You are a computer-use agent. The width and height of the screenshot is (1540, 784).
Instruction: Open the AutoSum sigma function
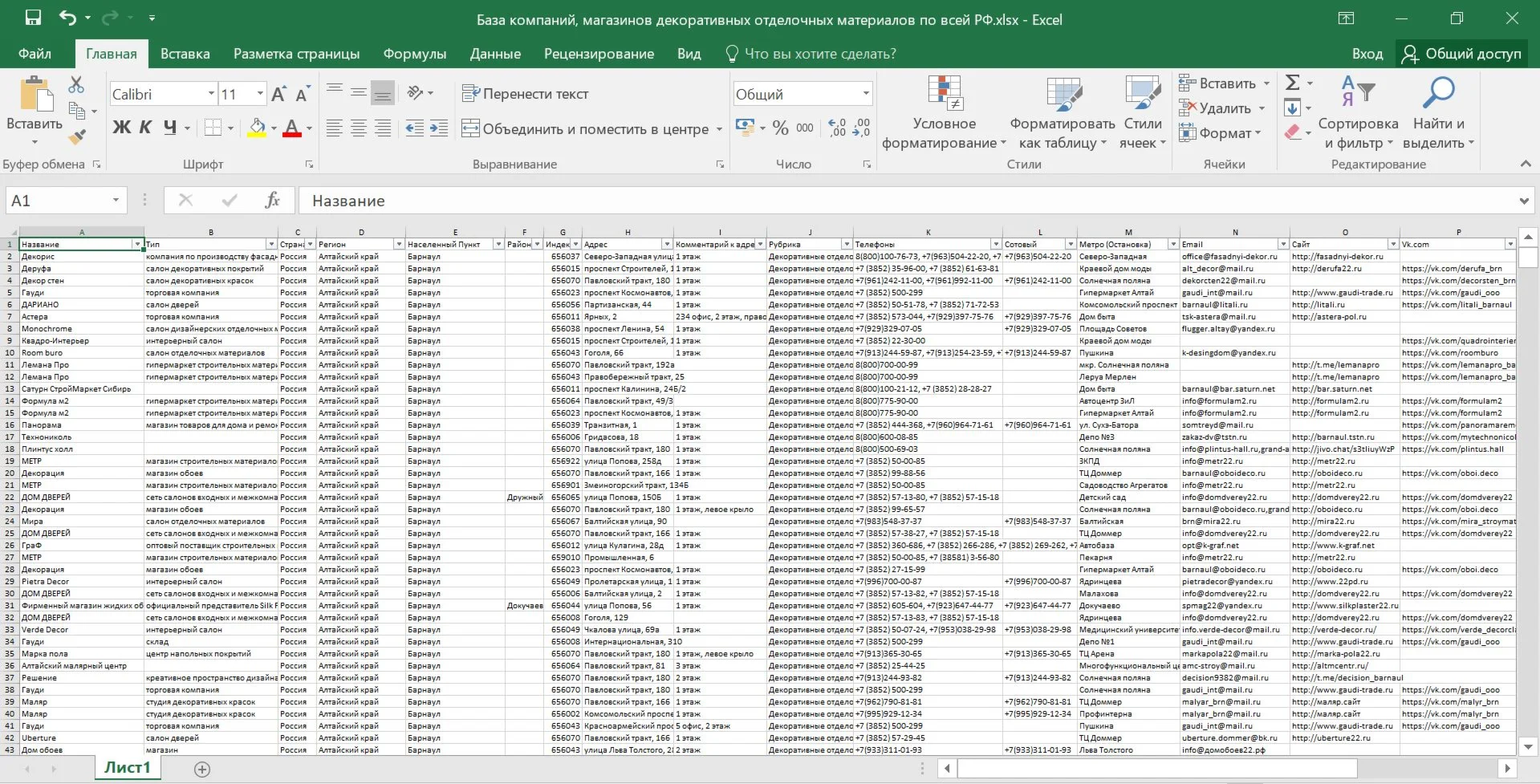1292,83
